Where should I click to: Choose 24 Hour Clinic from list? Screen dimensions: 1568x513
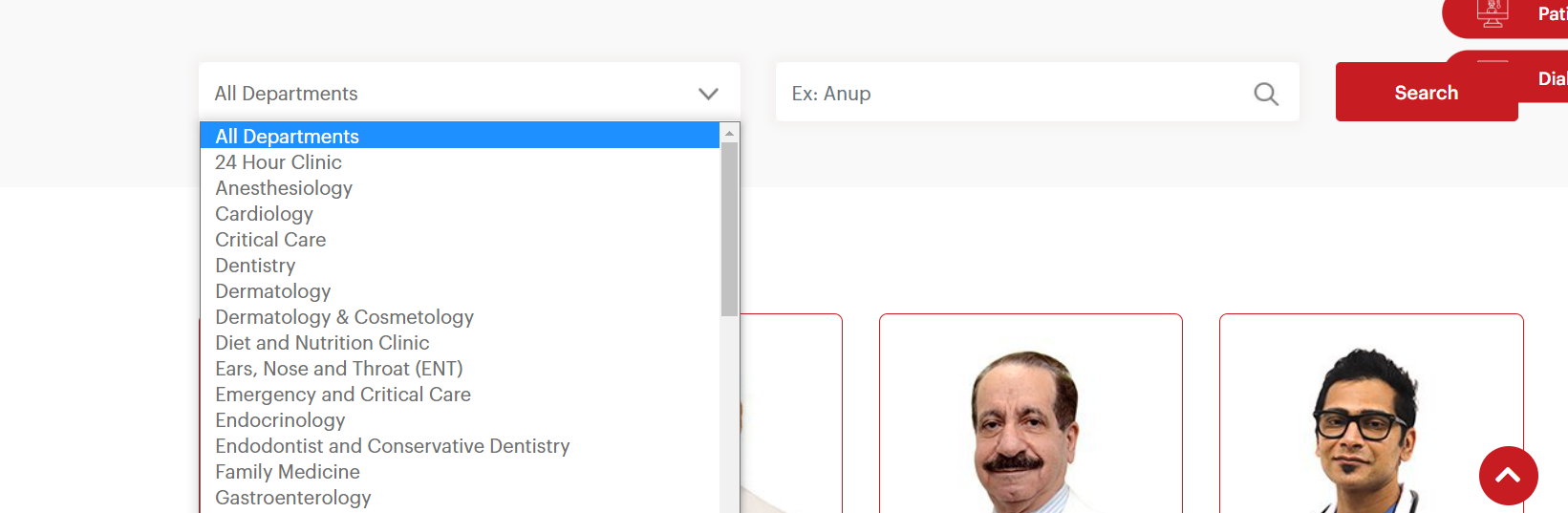[460, 161]
